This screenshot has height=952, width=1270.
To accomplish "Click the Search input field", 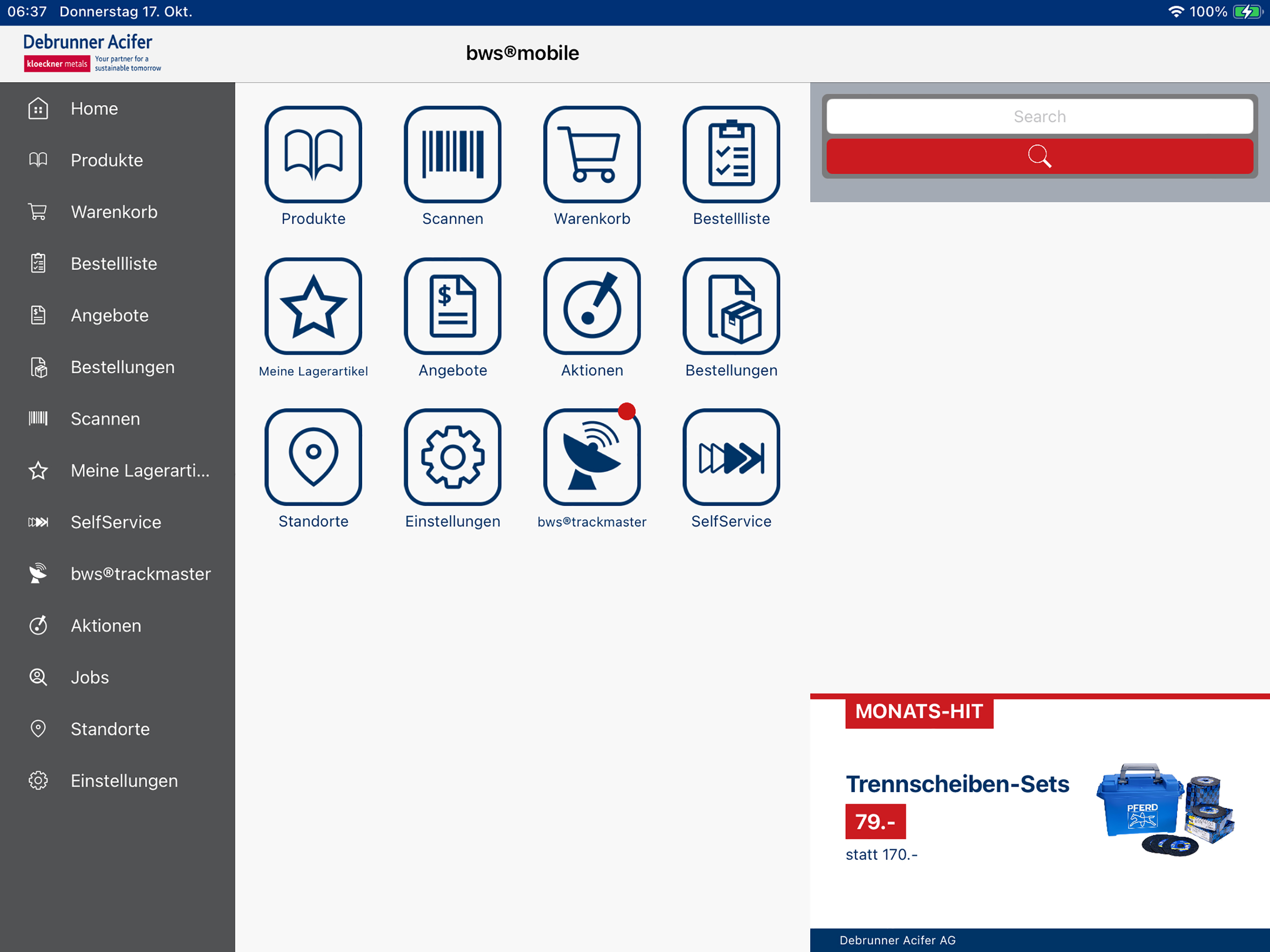I will click(x=1039, y=117).
